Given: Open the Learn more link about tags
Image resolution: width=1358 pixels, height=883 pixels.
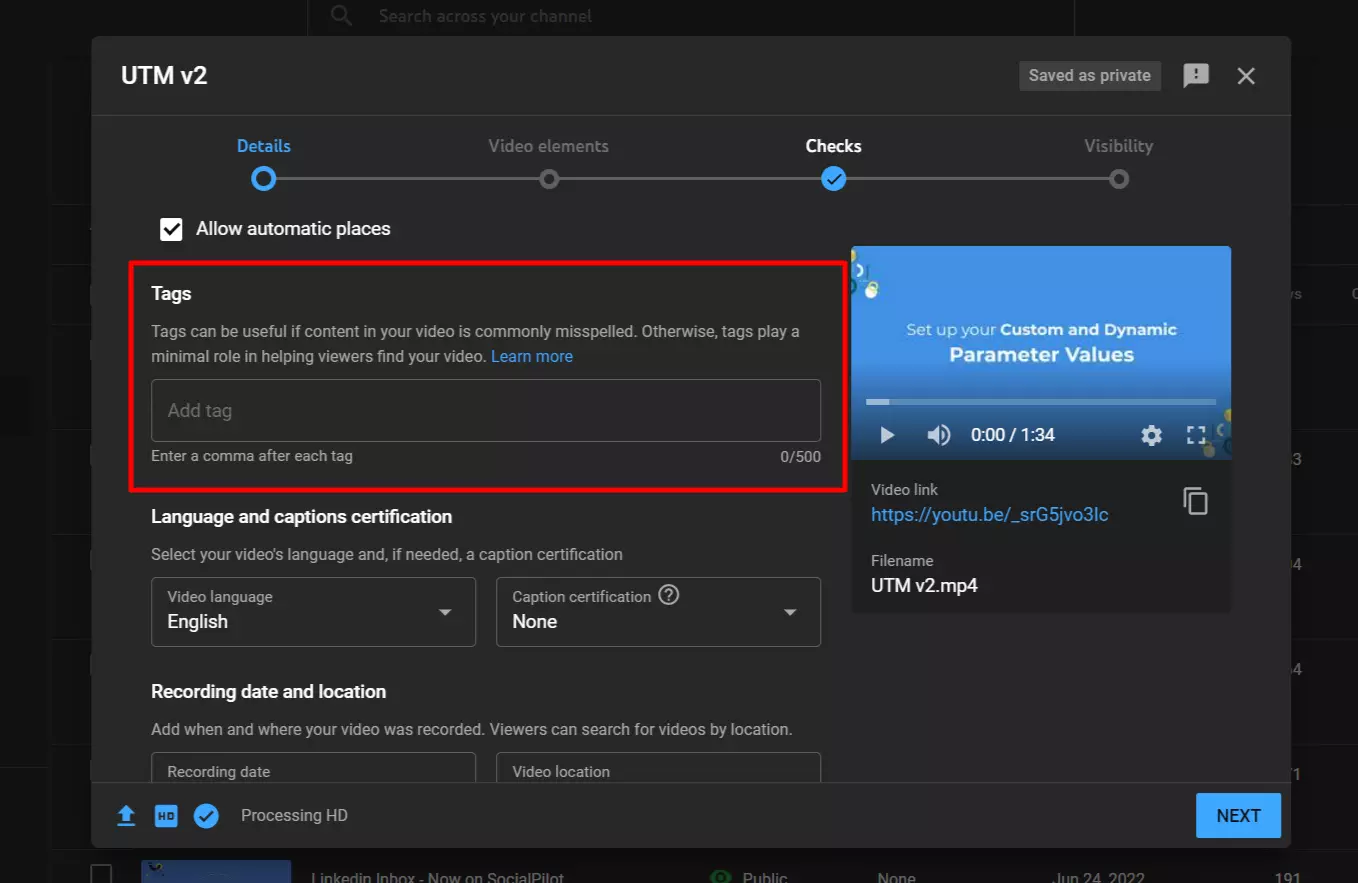Looking at the screenshot, I should coord(532,356).
